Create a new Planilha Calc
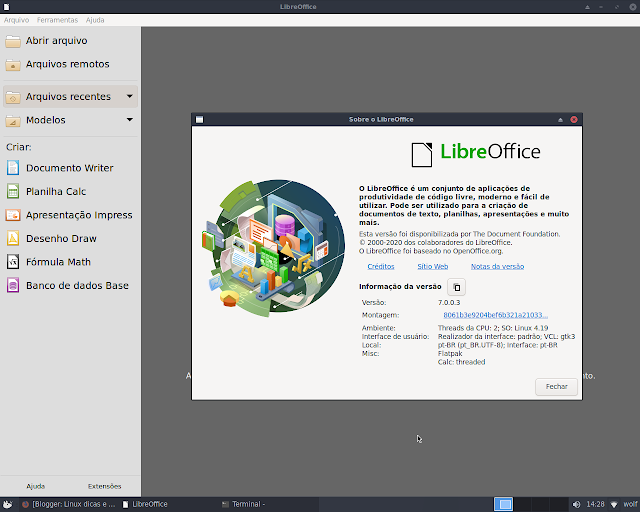Image resolution: width=640 pixels, height=512 pixels. click(x=56, y=191)
